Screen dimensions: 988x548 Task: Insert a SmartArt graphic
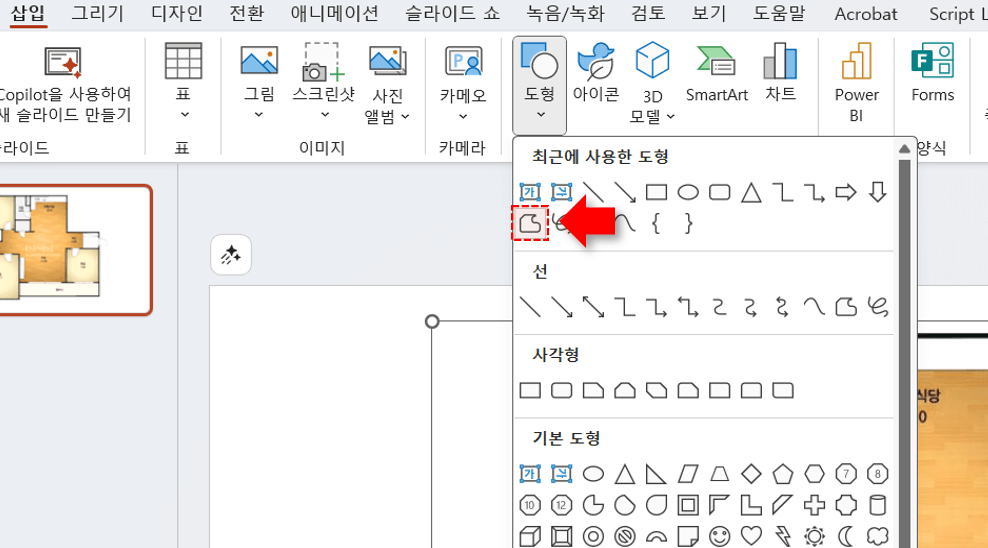coord(716,73)
